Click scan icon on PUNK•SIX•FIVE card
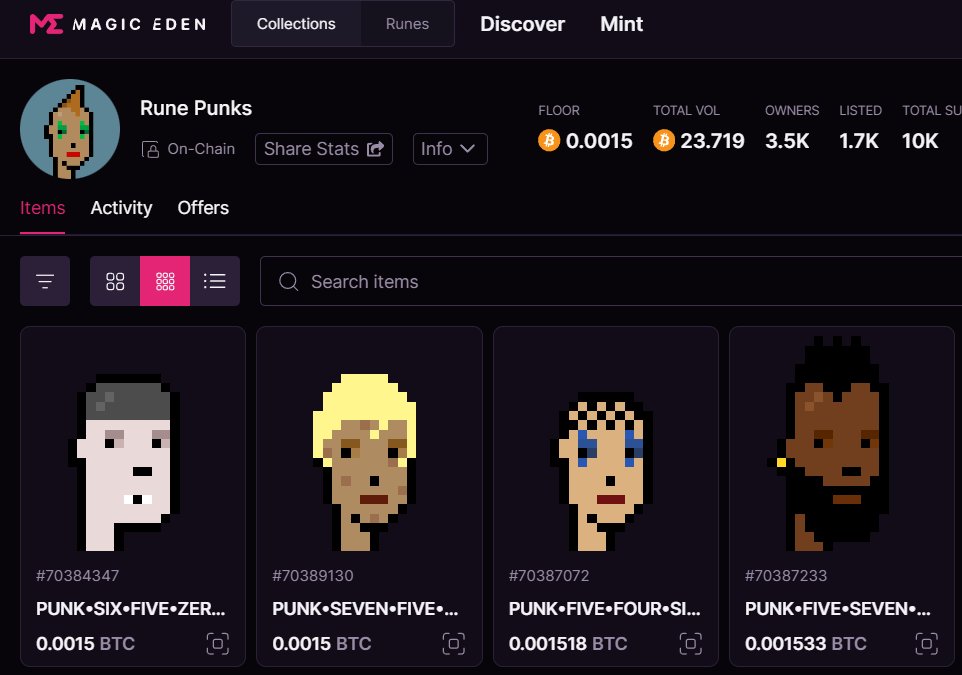 (x=217, y=644)
